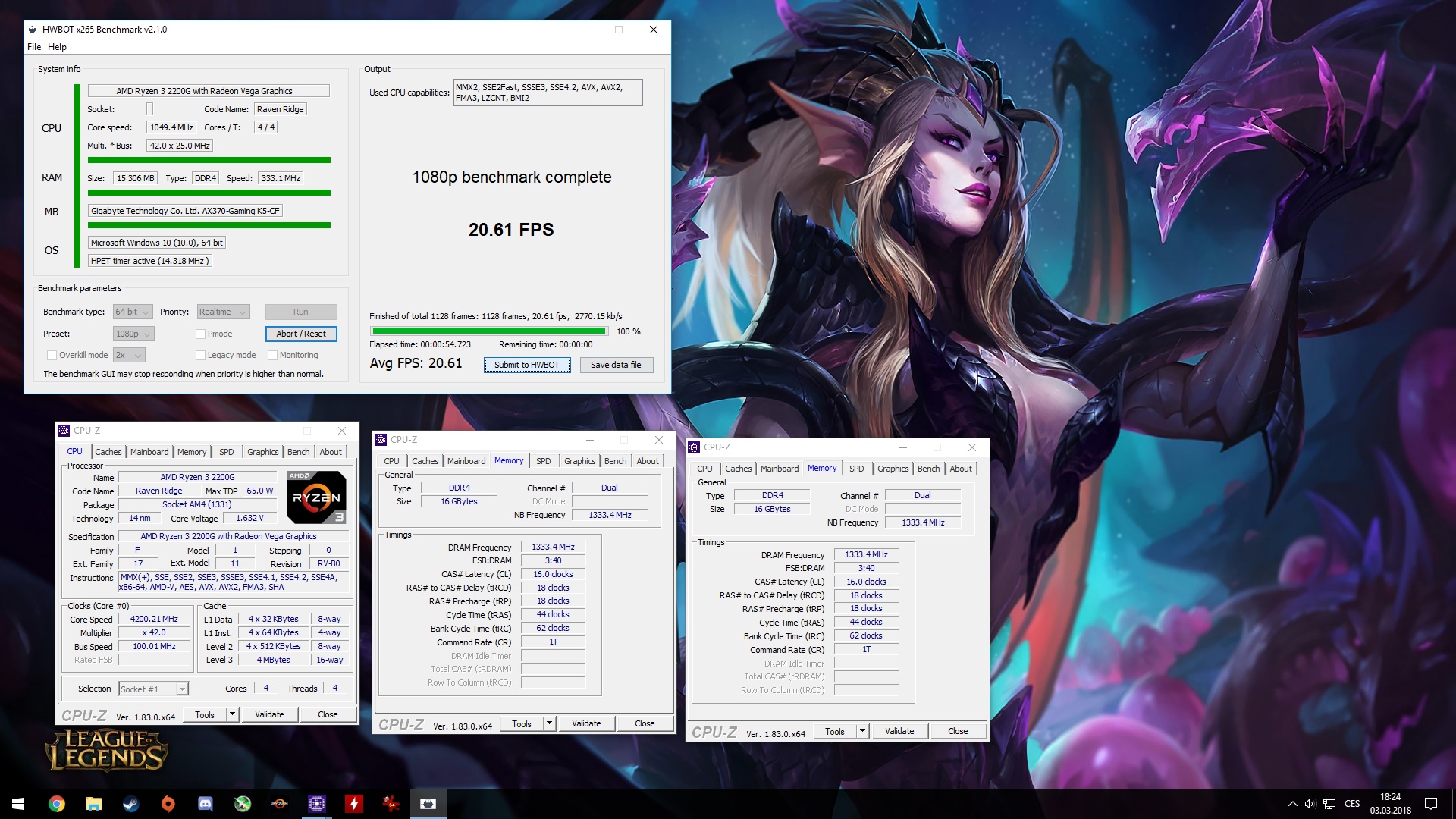Click the Abort / Reset button

pyautogui.click(x=301, y=334)
